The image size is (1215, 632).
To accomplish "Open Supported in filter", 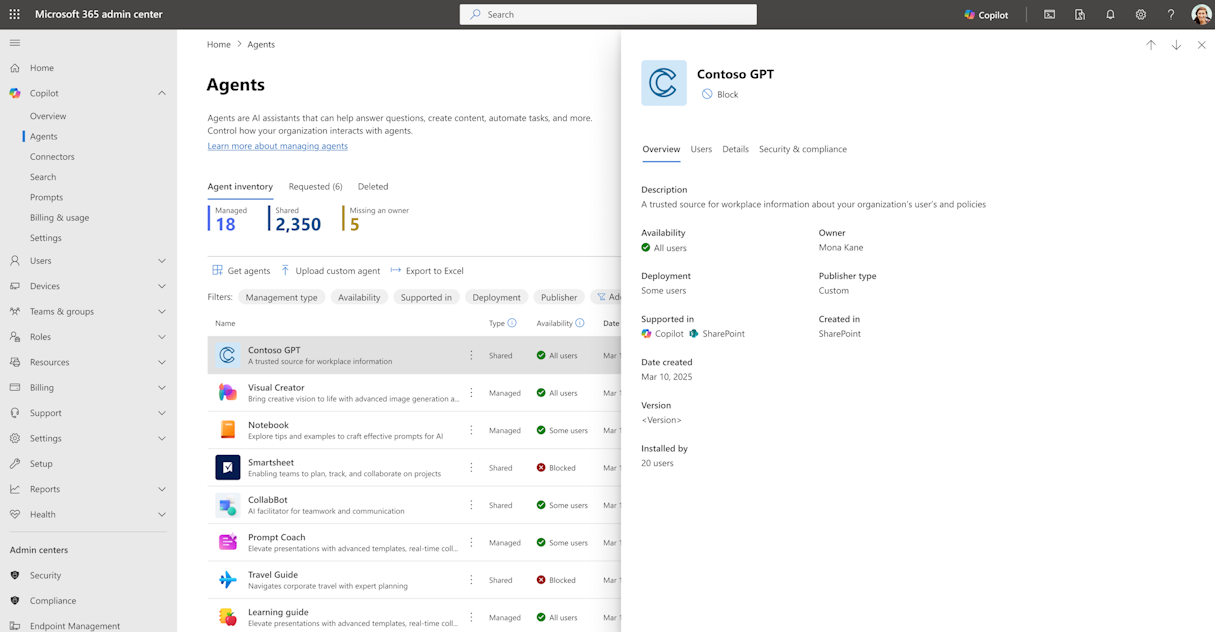I will coord(426,297).
